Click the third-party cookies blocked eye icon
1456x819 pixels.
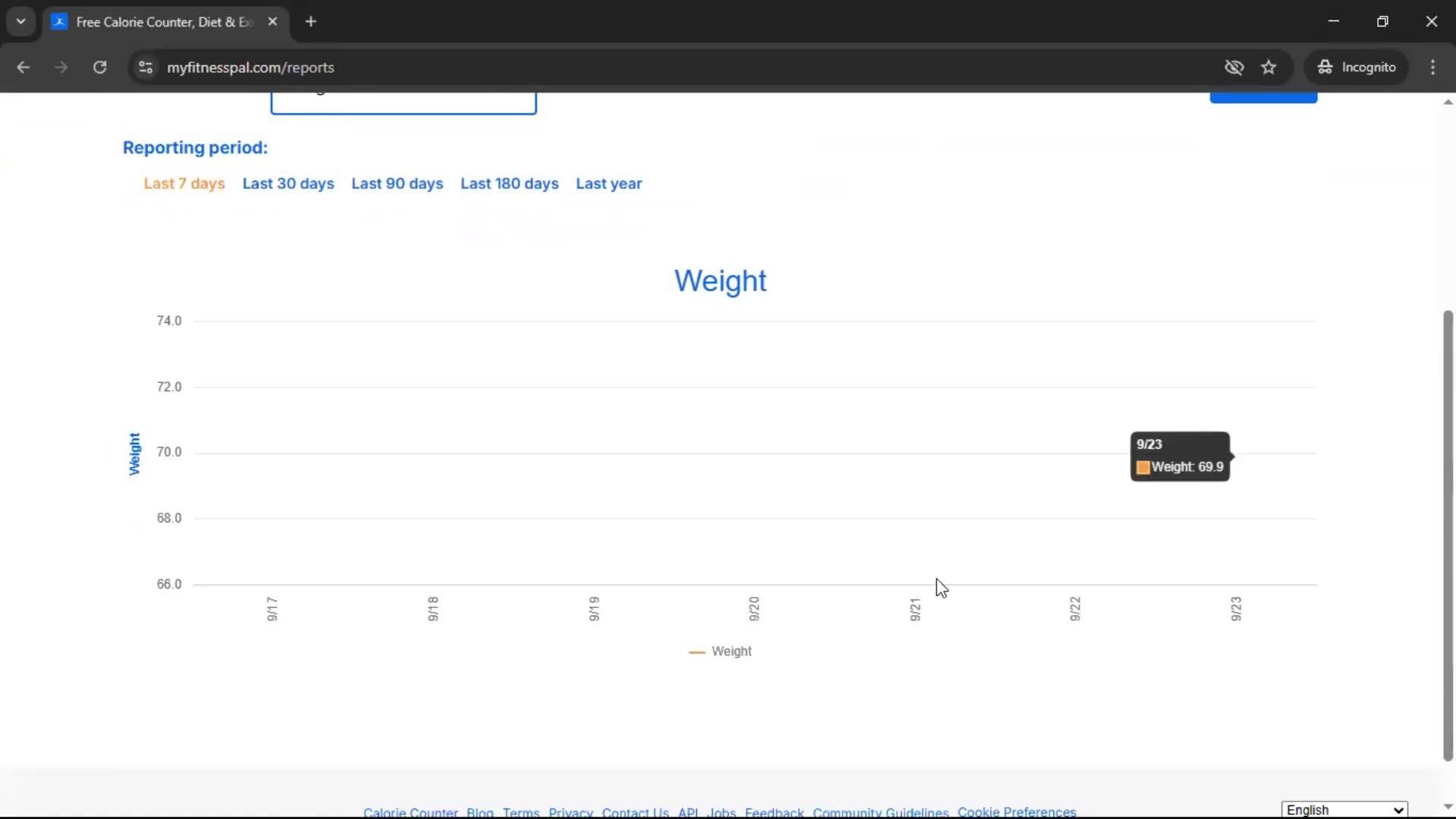point(1234,67)
